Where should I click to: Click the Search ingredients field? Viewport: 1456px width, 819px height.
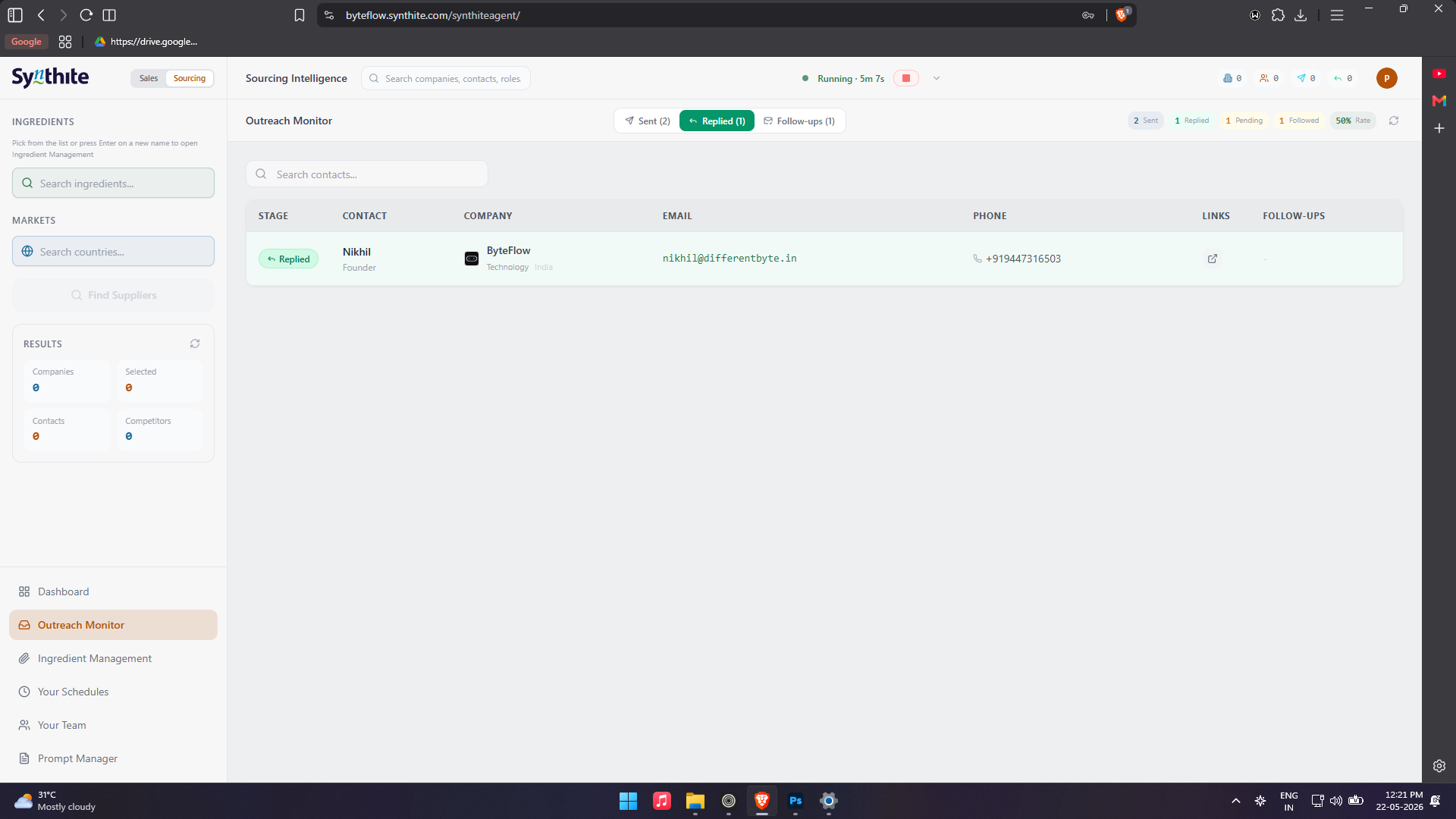pyautogui.click(x=113, y=183)
